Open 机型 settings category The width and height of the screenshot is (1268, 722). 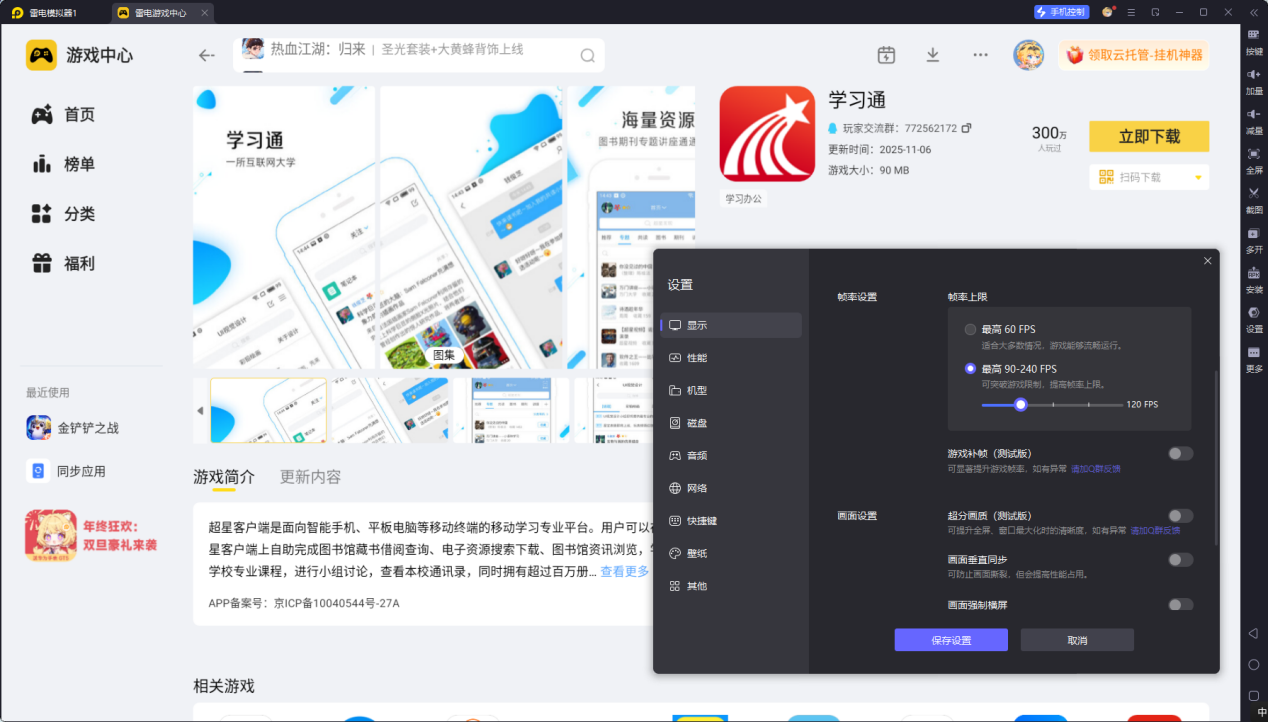click(x=731, y=390)
